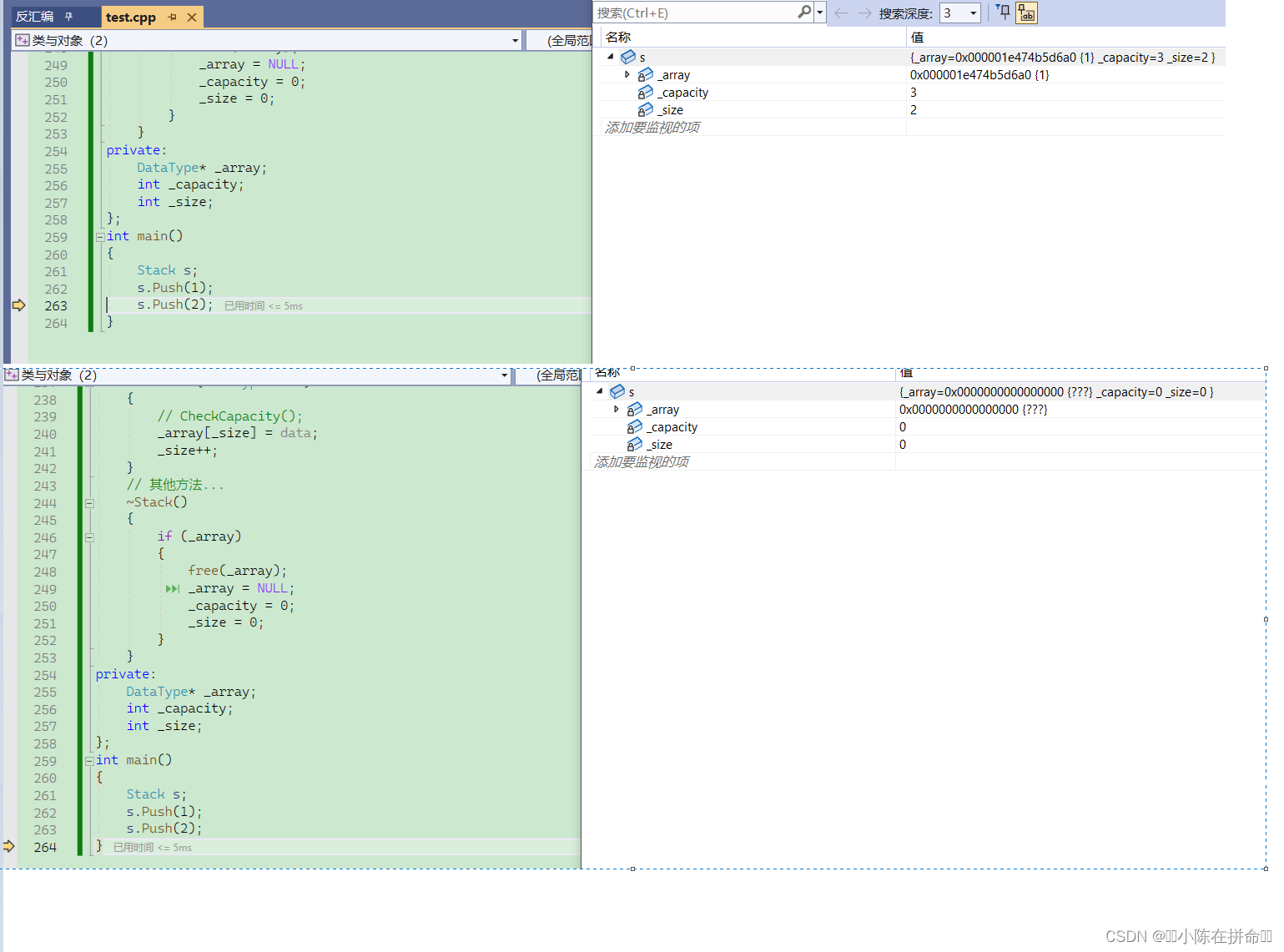Image resolution: width=1284 pixels, height=952 pixels.
Task: Click the search magnifier icon
Action: click(x=804, y=13)
